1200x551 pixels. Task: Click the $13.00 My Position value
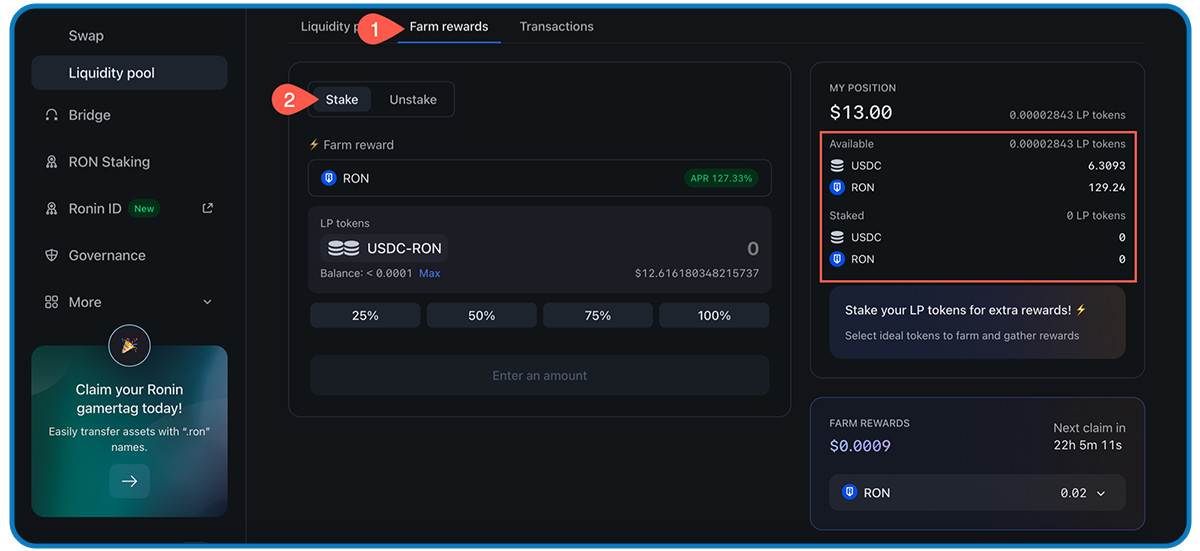861,113
